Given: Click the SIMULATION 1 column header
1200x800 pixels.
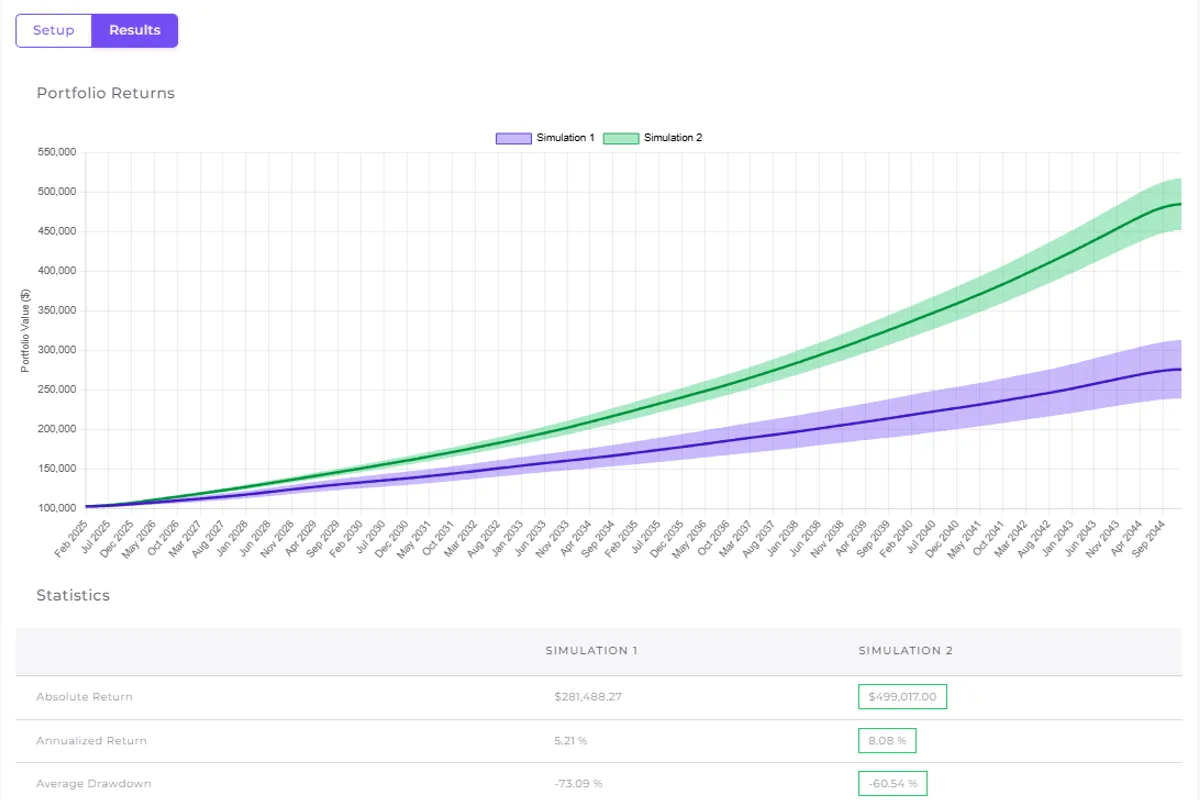Looking at the screenshot, I should tap(591, 651).
